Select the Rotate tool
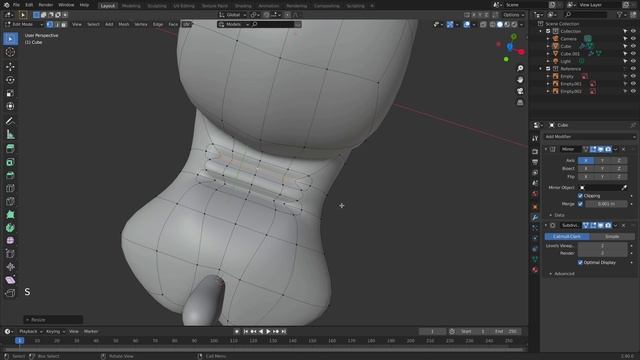Image resolution: width=640 pixels, height=360 pixels. pyautogui.click(x=10, y=80)
